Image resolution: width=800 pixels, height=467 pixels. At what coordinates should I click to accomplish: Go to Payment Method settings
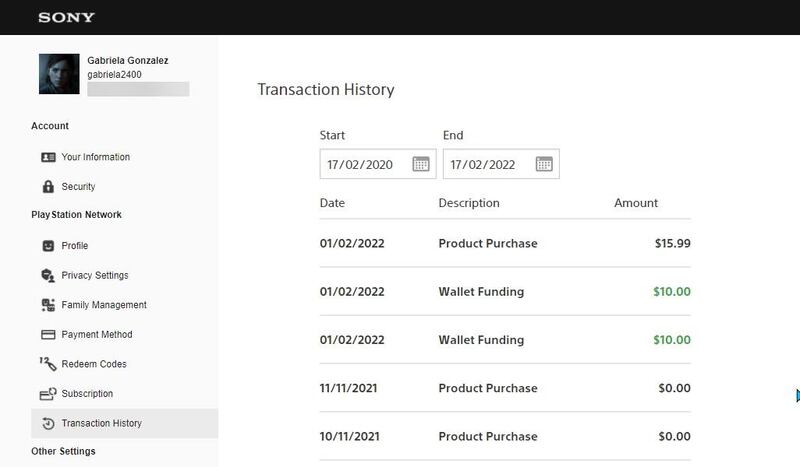pos(96,335)
